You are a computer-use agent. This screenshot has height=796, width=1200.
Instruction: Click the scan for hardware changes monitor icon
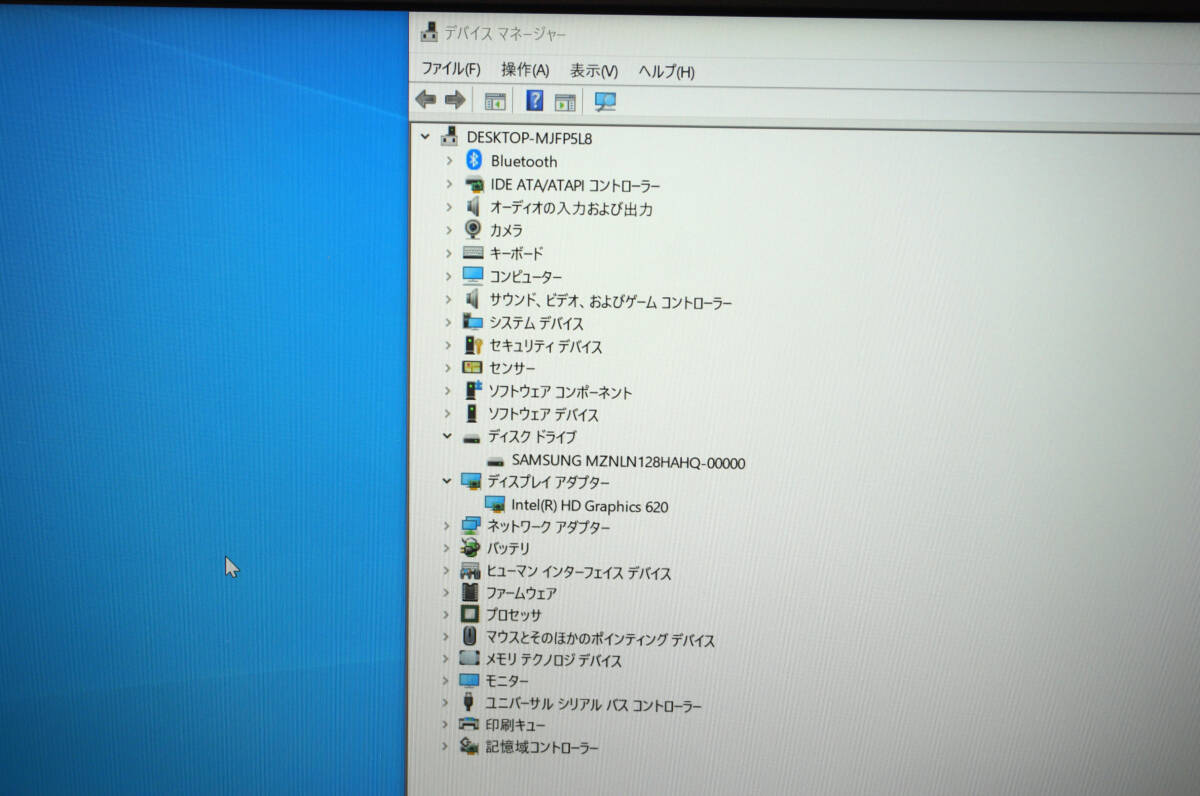(605, 102)
